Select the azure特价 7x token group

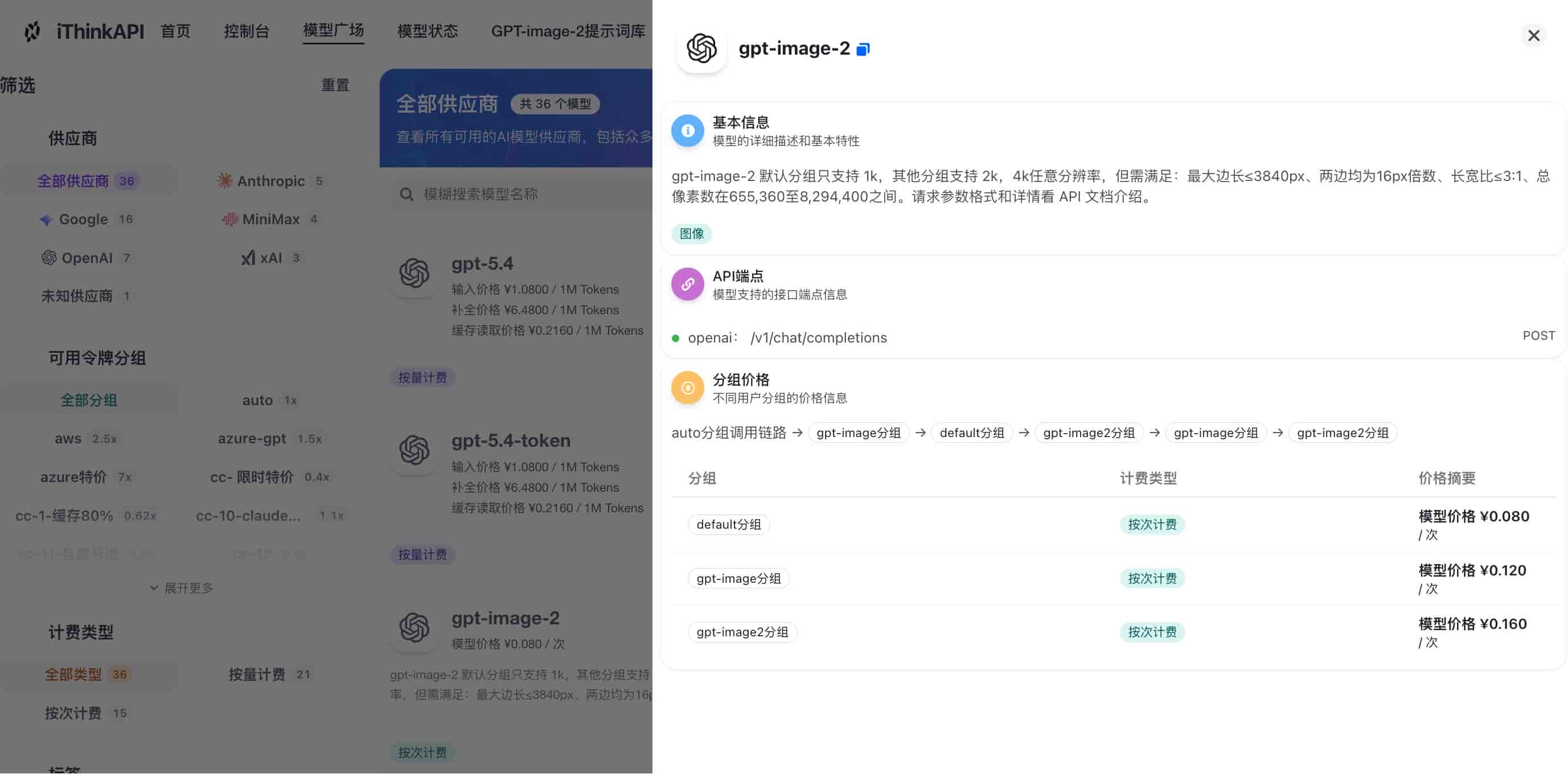point(89,477)
